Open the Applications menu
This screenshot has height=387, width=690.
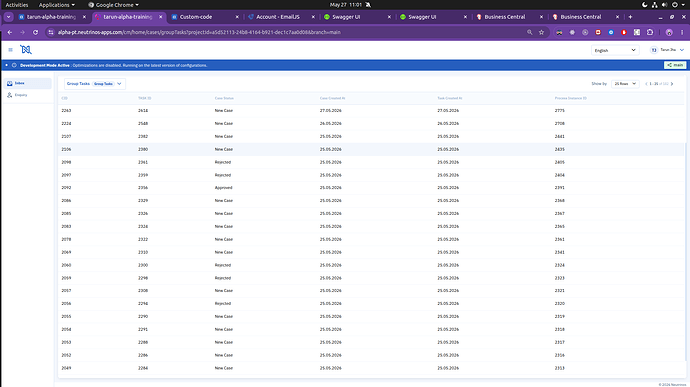[56, 5]
